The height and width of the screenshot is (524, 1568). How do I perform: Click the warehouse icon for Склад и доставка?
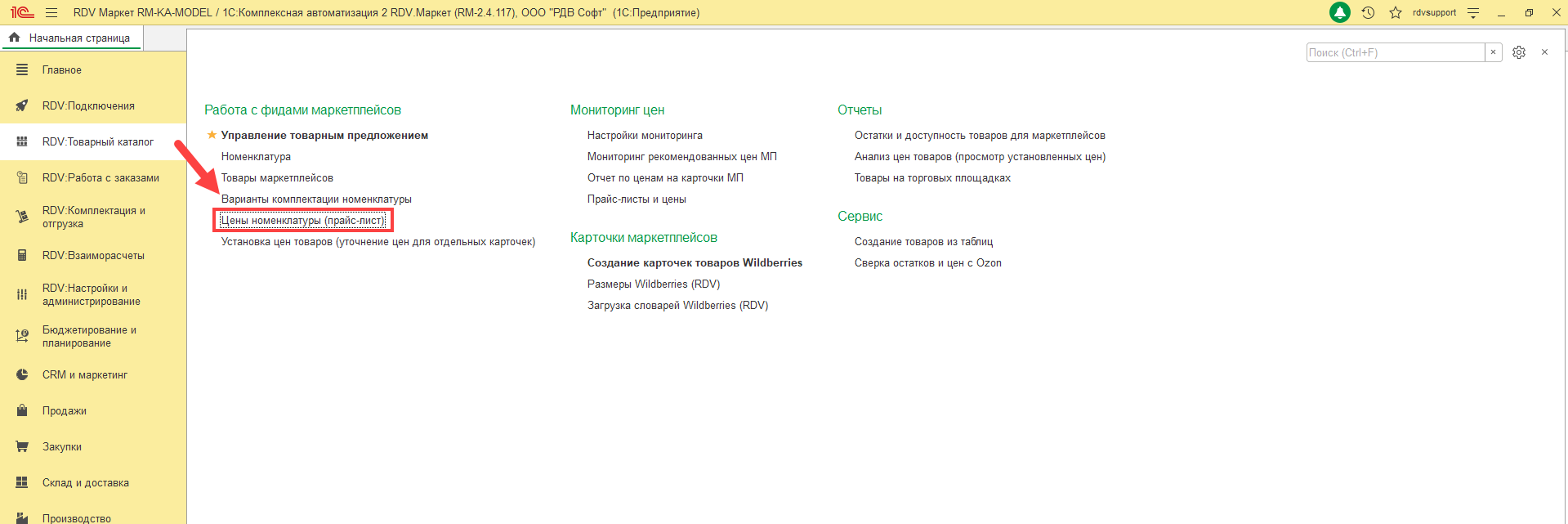[22, 483]
